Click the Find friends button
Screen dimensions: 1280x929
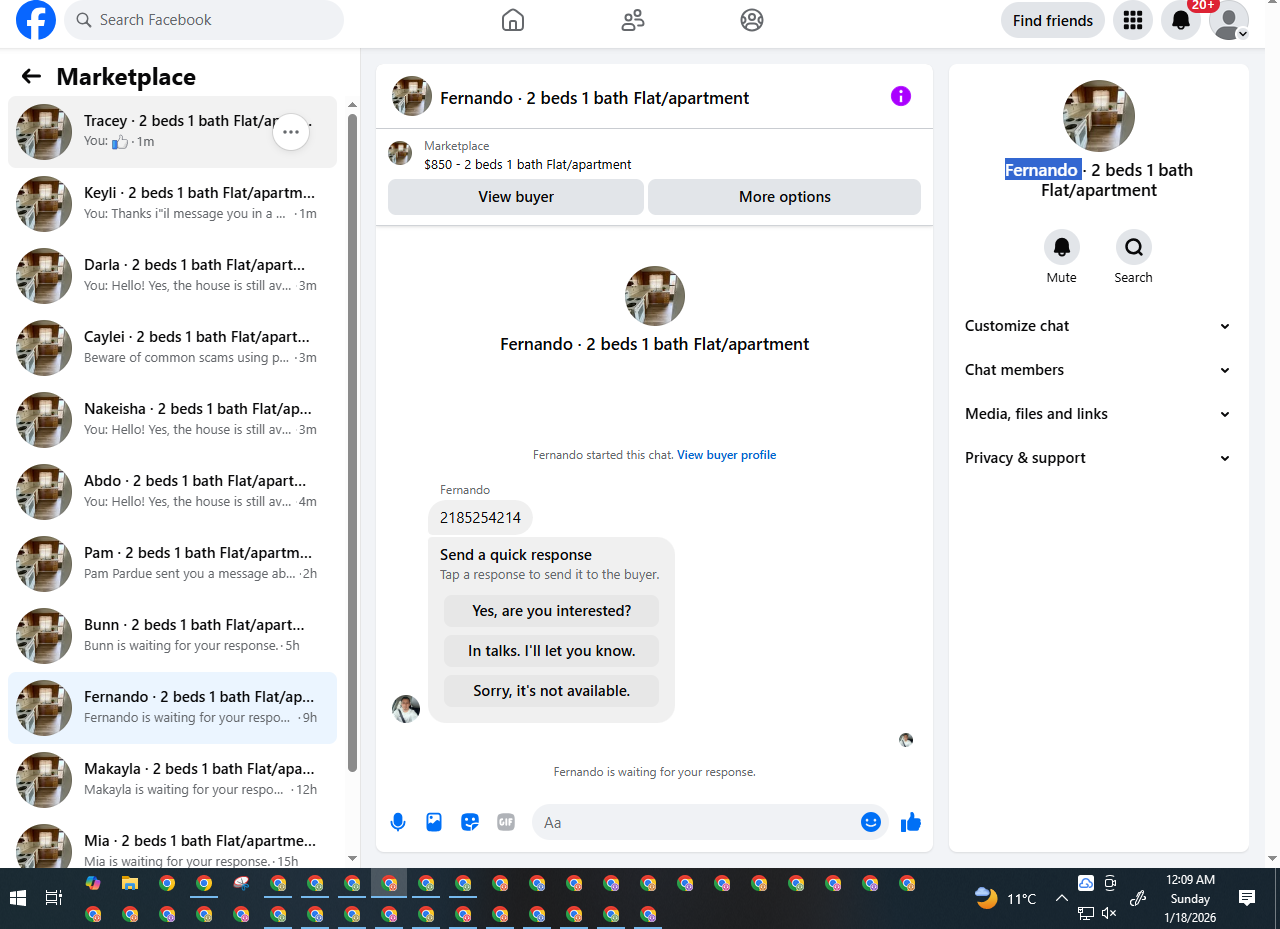[x=1053, y=20]
